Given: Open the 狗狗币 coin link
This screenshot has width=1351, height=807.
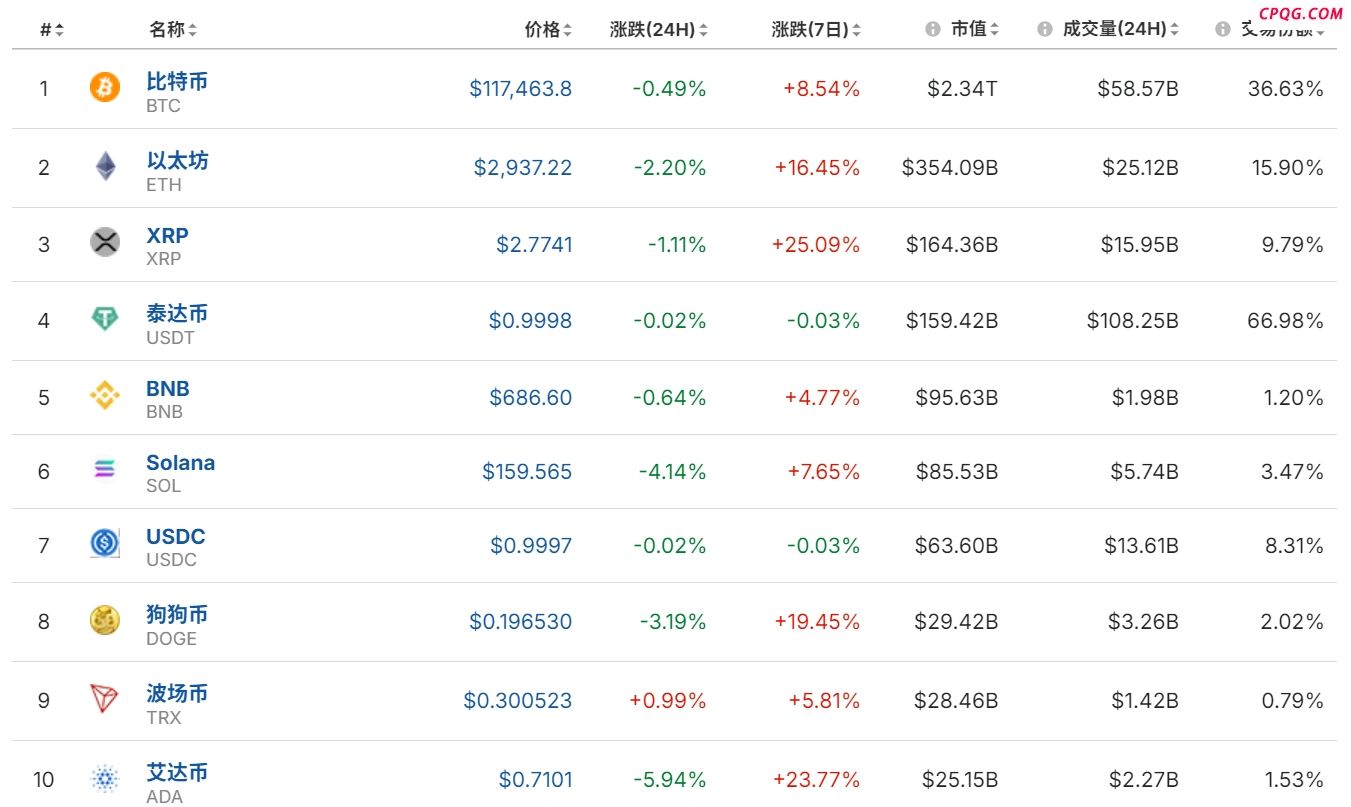Looking at the screenshot, I should pyautogui.click(x=177, y=614).
